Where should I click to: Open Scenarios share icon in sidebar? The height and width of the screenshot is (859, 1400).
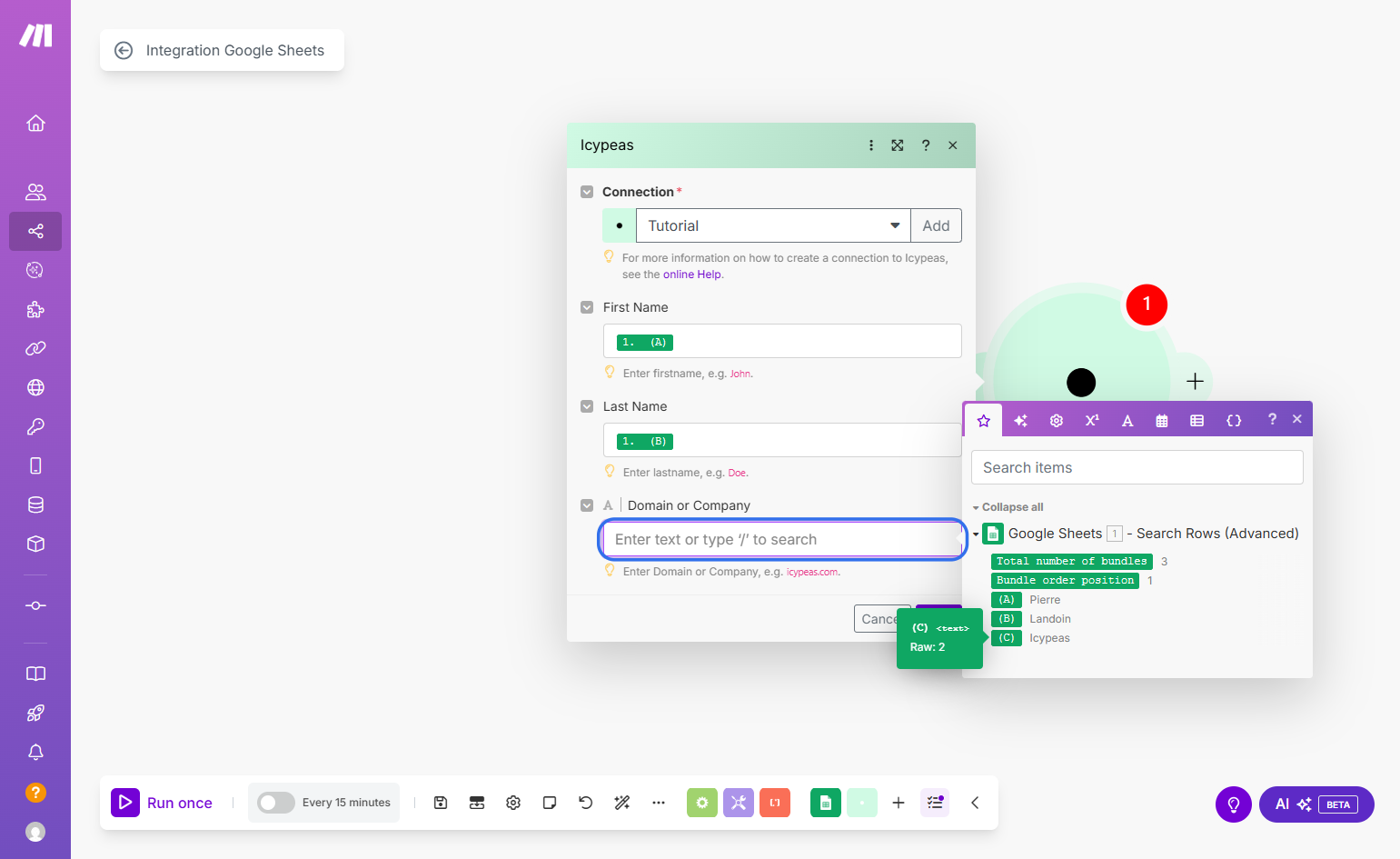tap(35, 231)
